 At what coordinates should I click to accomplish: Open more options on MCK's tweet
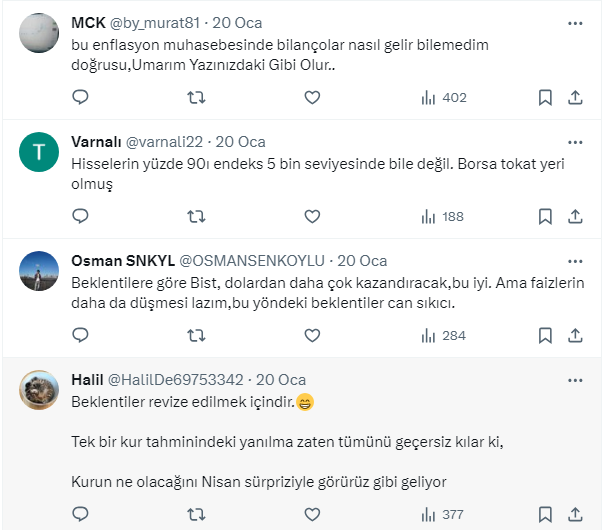pyautogui.click(x=575, y=23)
